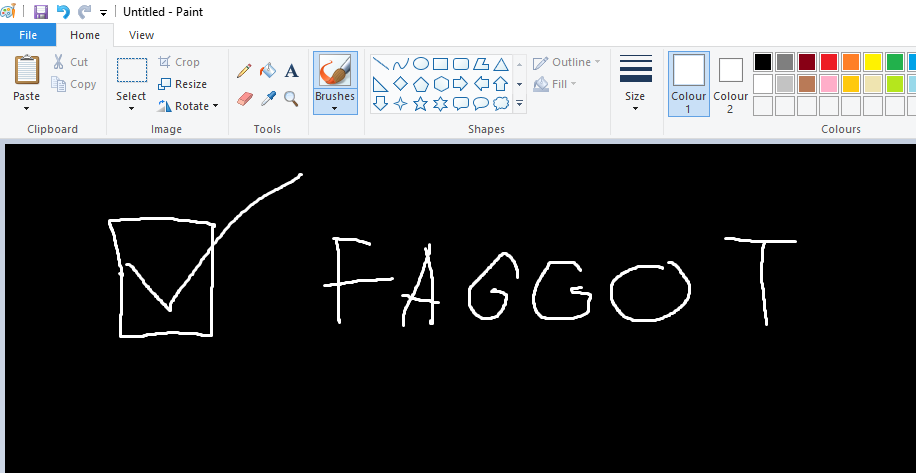Pick the green colour swatch

[x=895, y=62]
